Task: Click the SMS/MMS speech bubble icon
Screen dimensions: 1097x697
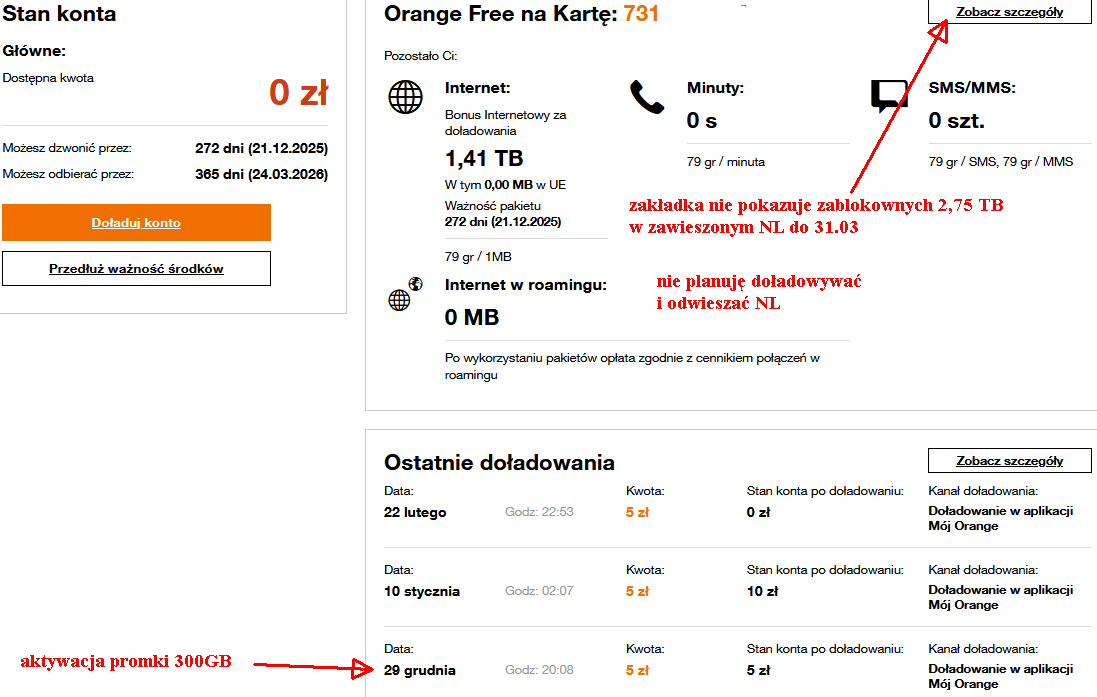Action: (x=889, y=97)
